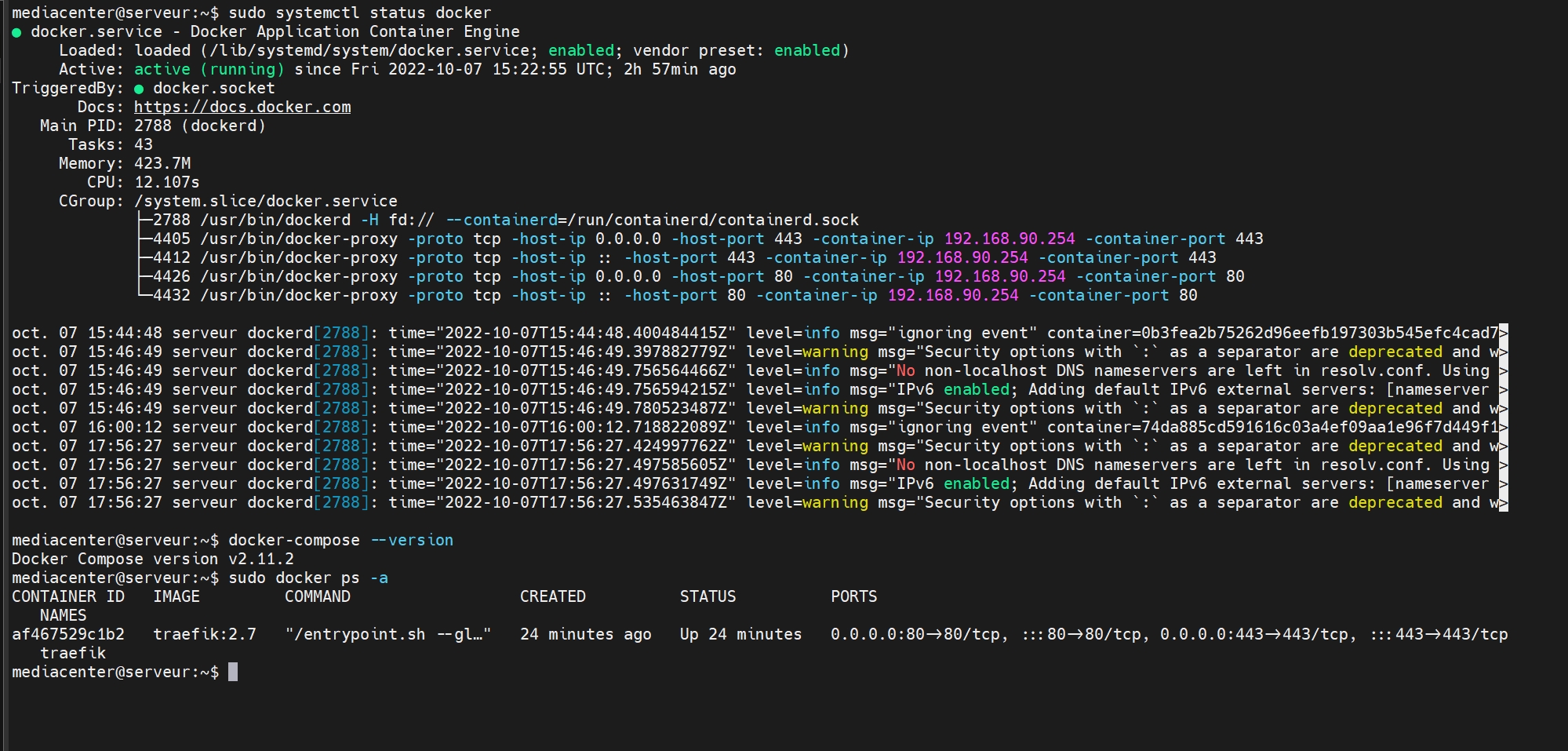This screenshot has width=1568, height=751.
Task: Click the "sudo docker ps -a" command
Action: 307,578
